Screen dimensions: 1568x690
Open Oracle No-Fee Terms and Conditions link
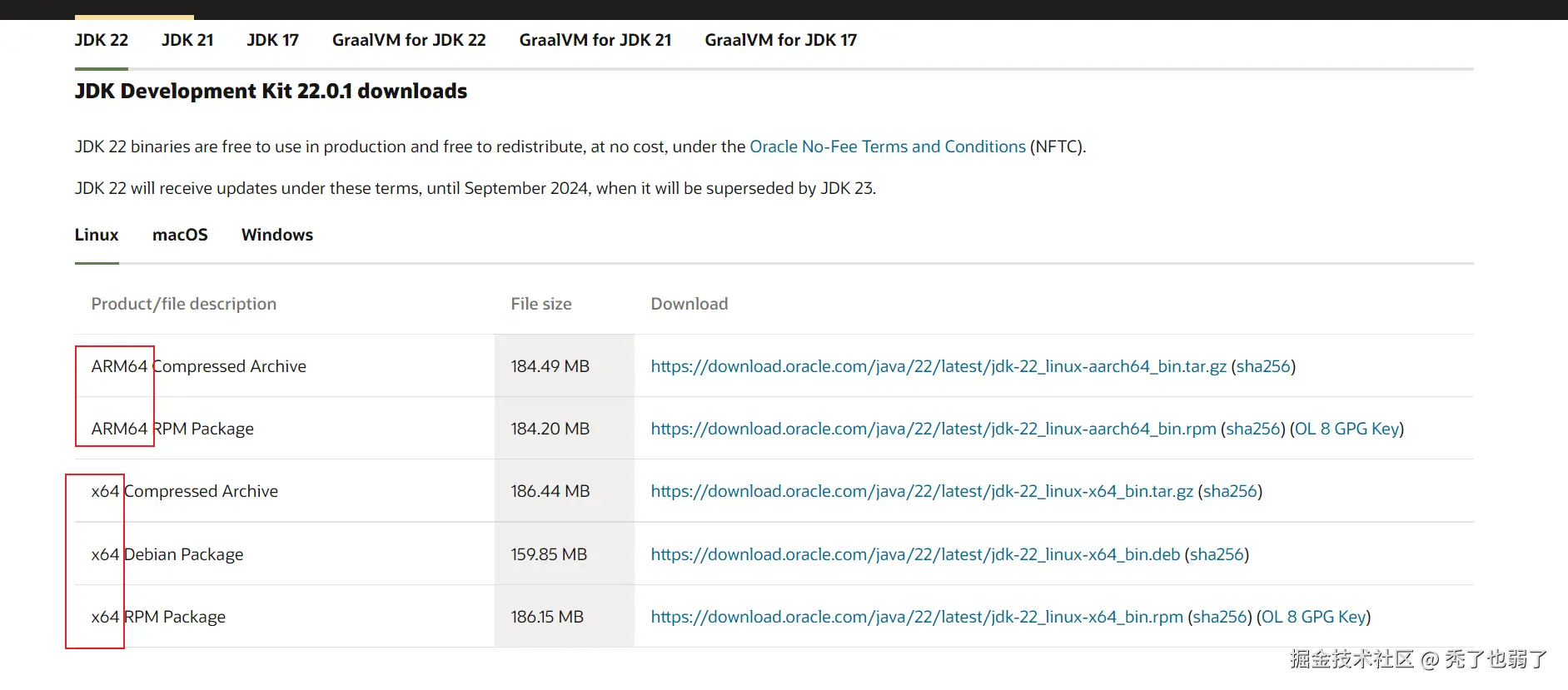coord(888,146)
